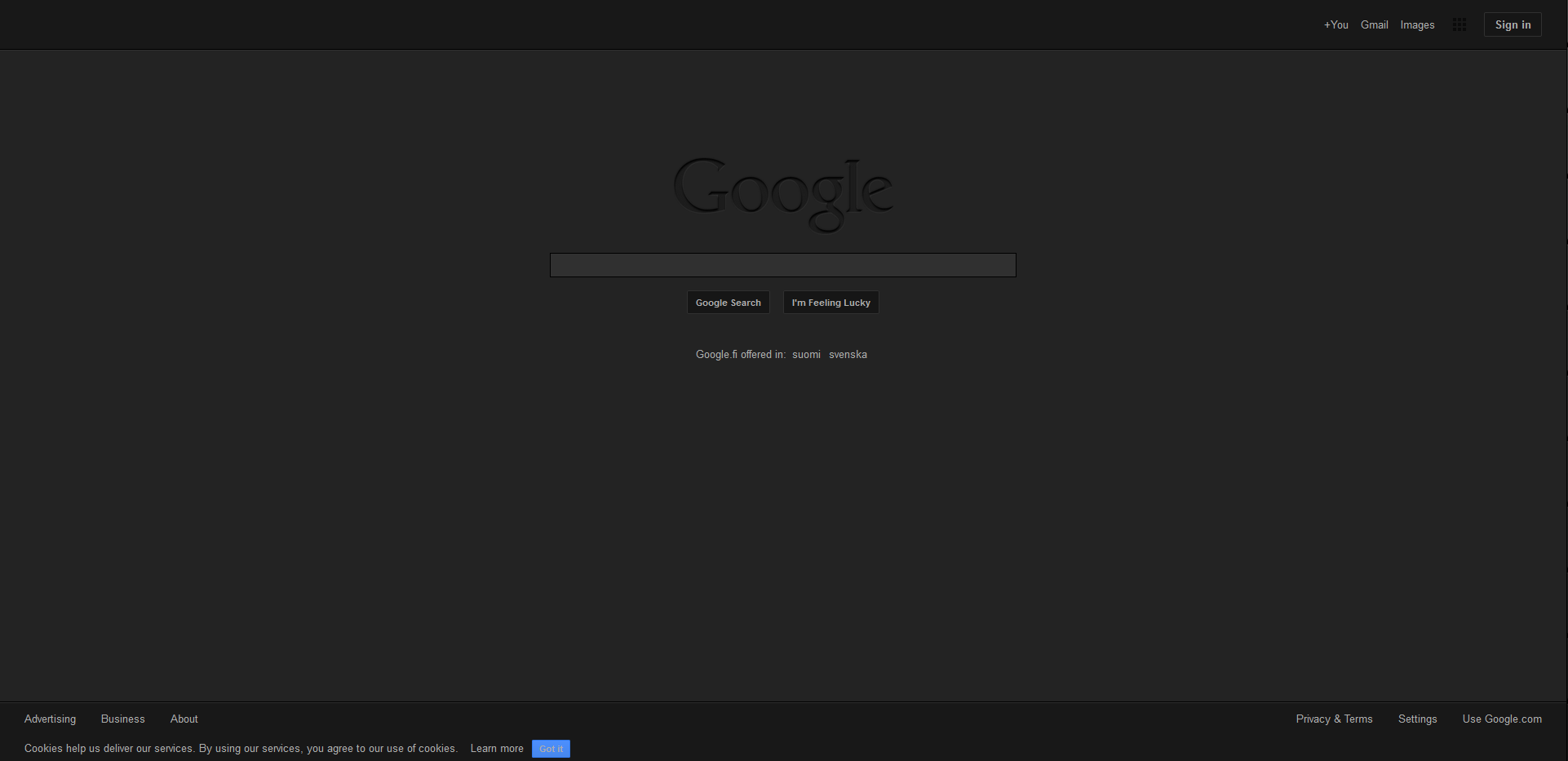
Task: Open the About footer link
Action: [184, 719]
